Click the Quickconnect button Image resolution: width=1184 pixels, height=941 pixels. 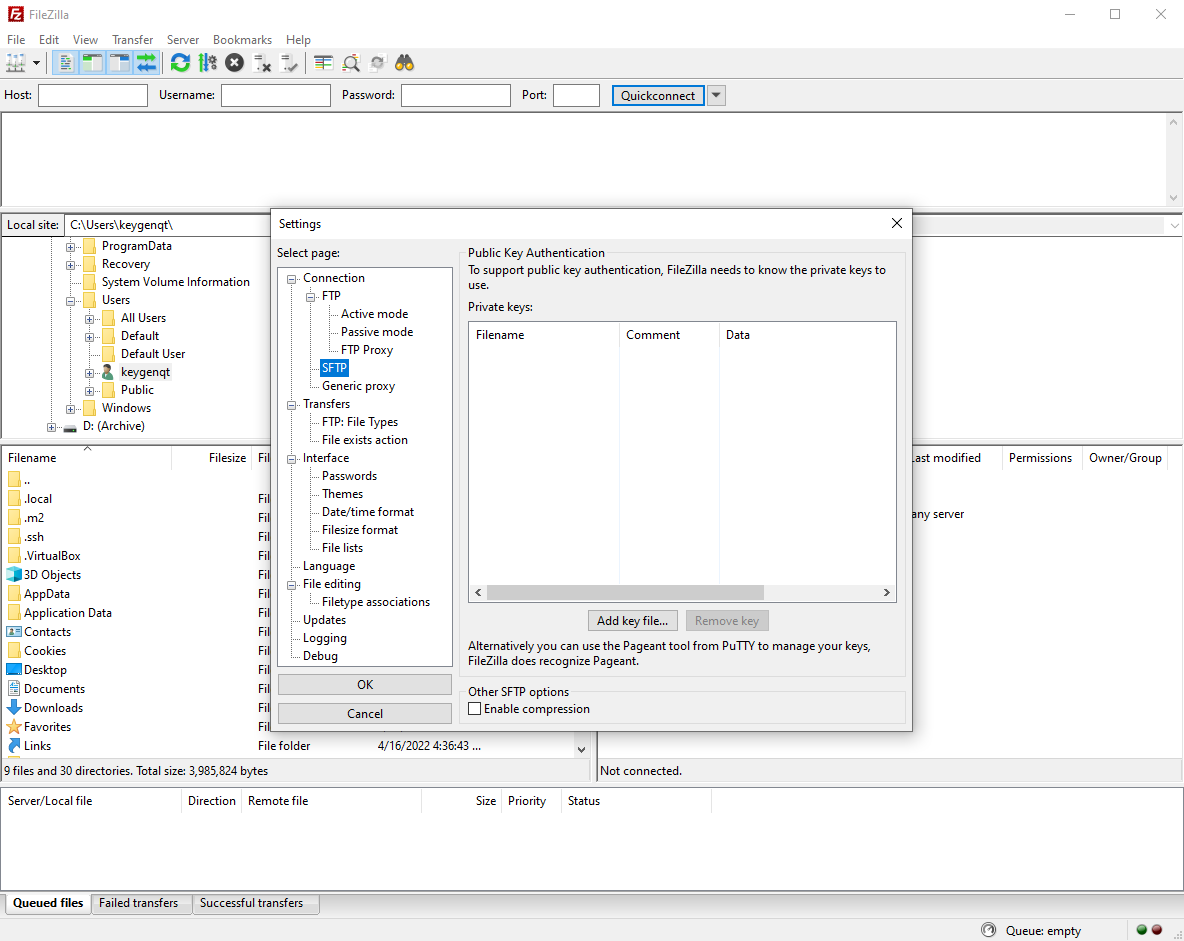(658, 95)
